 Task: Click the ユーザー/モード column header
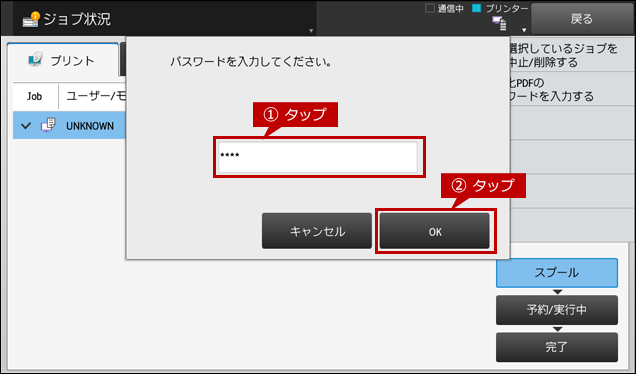[95, 96]
